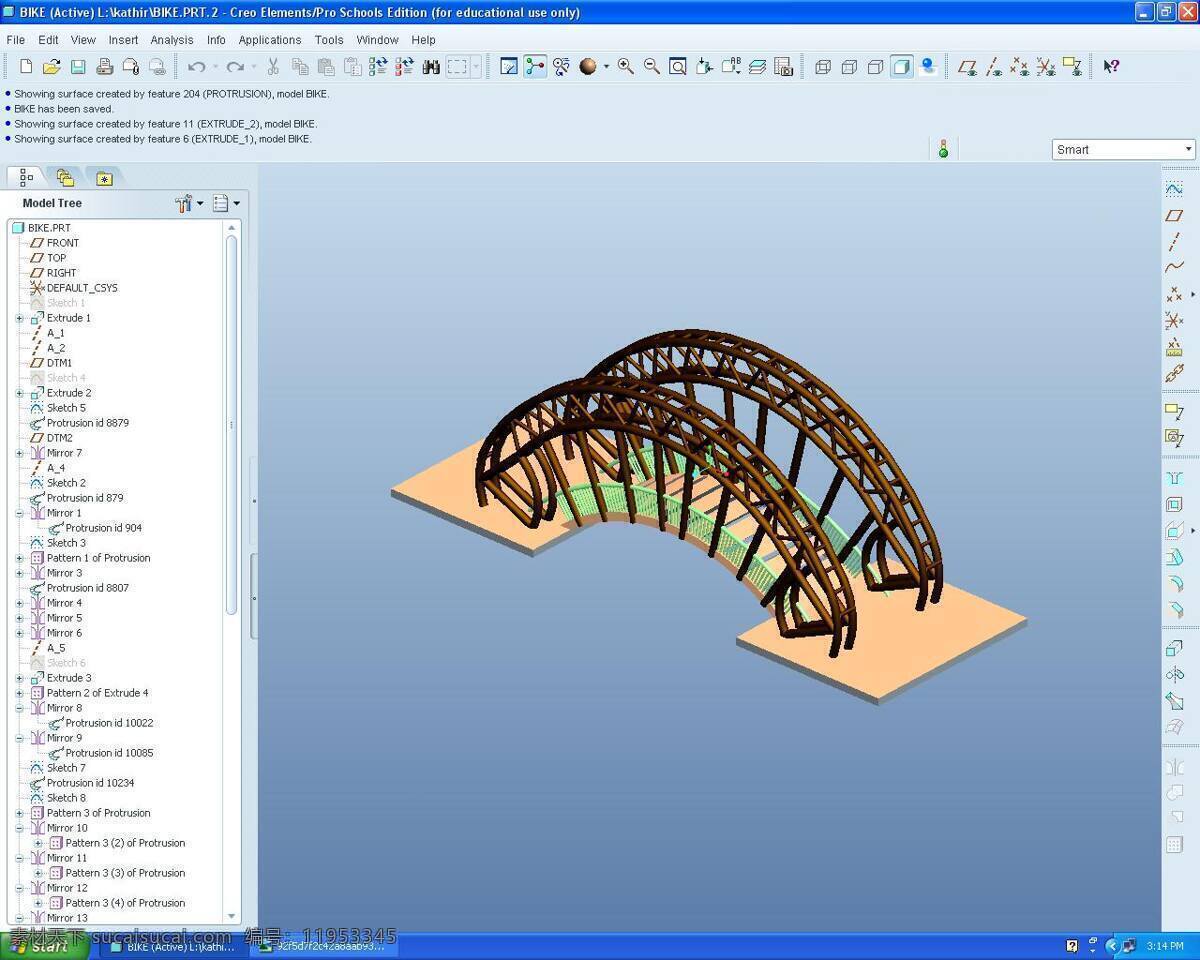Select the Sketch tool in right toolbar
This screenshot has height=960, width=1200.
point(1174,189)
